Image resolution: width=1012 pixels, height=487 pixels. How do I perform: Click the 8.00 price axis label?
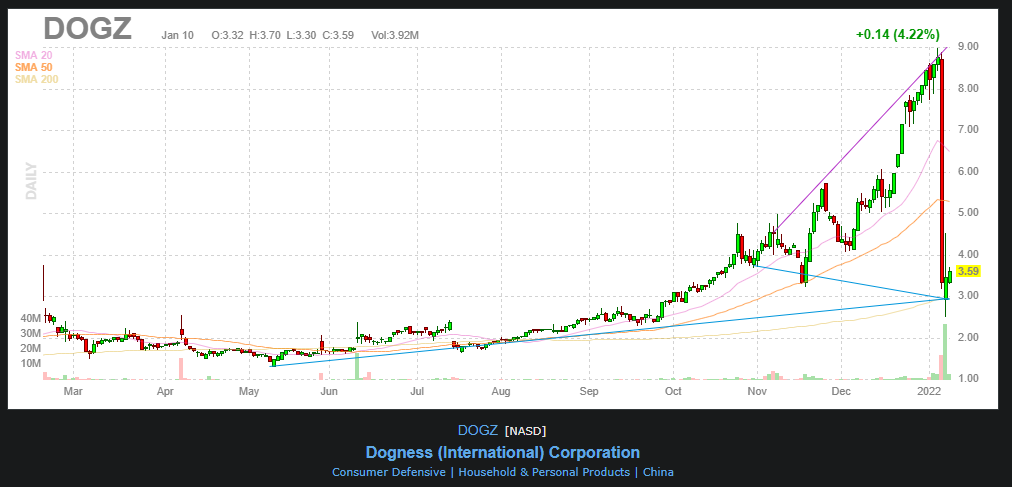pos(968,88)
